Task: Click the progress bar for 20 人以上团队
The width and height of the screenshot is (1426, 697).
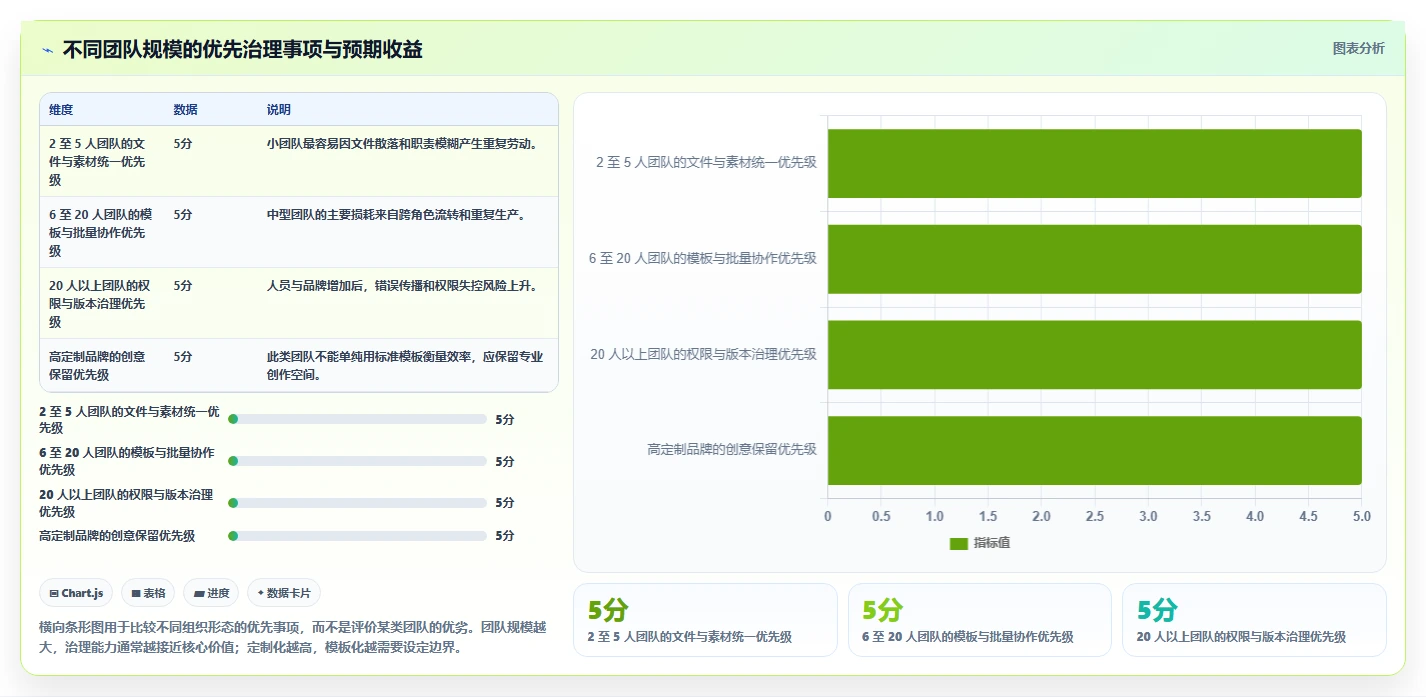Action: point(357,503)
